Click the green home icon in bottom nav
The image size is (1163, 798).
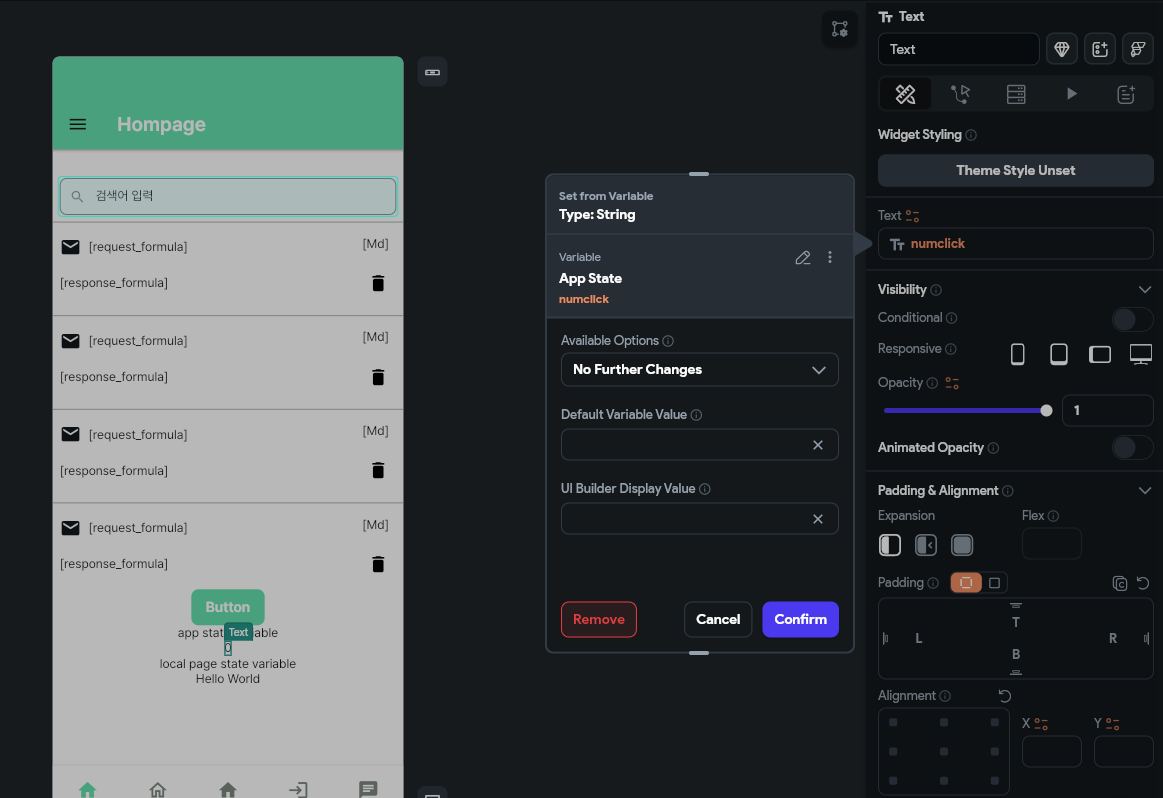(x=88, y=790)
